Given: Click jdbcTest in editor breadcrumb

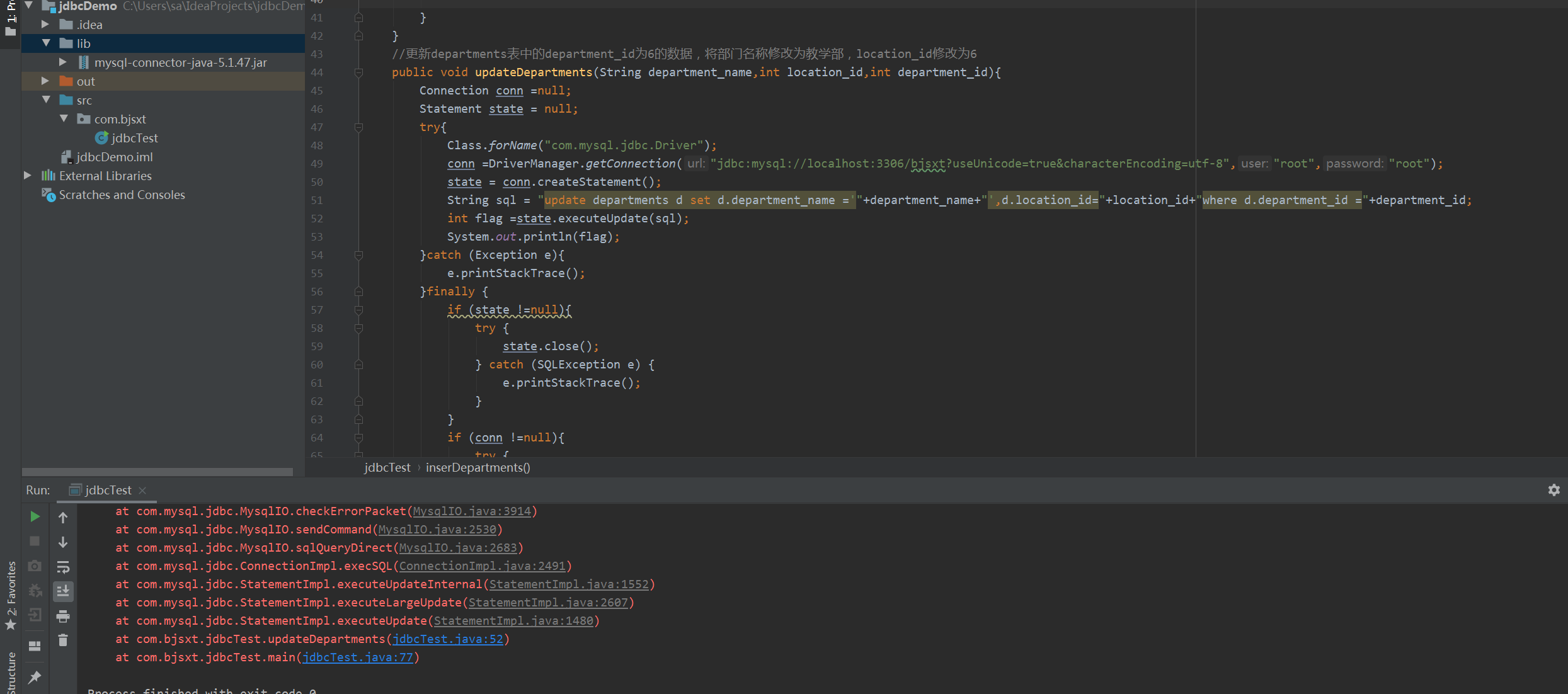Looking at the screenshot, I should tap(387, 467).
